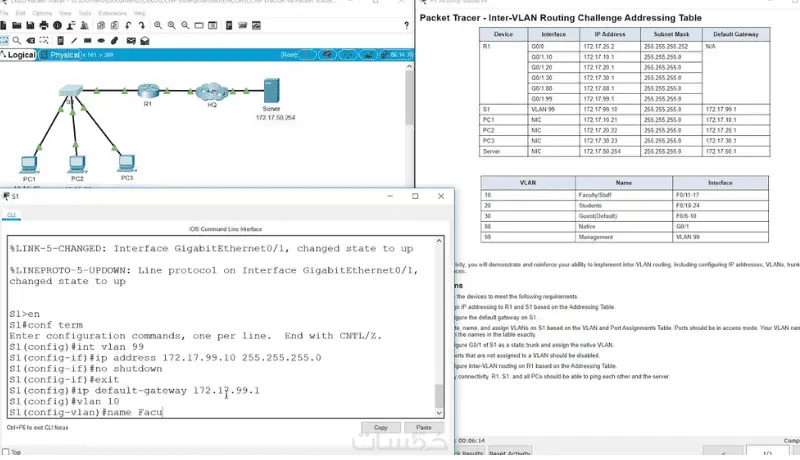Select the Draw Rectangle tool
The width and height of the screenshot is (800, 460).
click(88, 40)
